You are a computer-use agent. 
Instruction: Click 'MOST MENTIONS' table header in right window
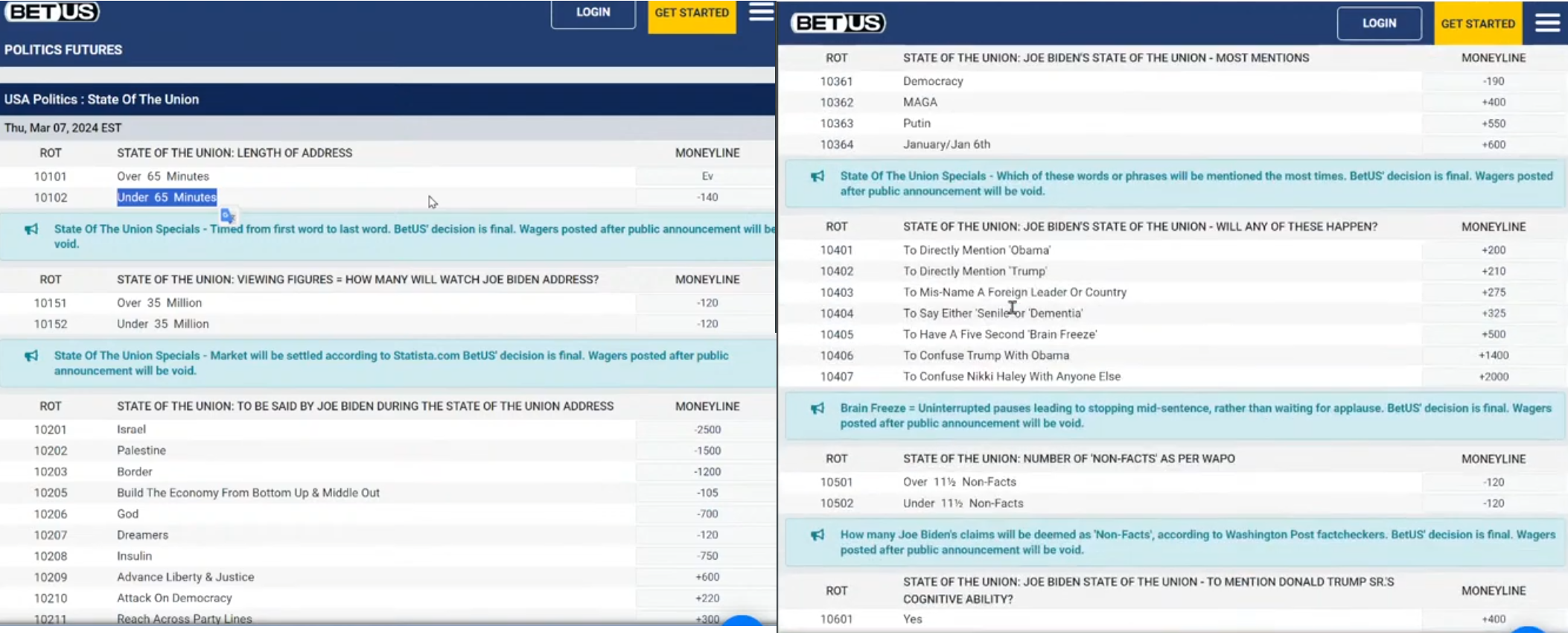tap(1106, 58)
